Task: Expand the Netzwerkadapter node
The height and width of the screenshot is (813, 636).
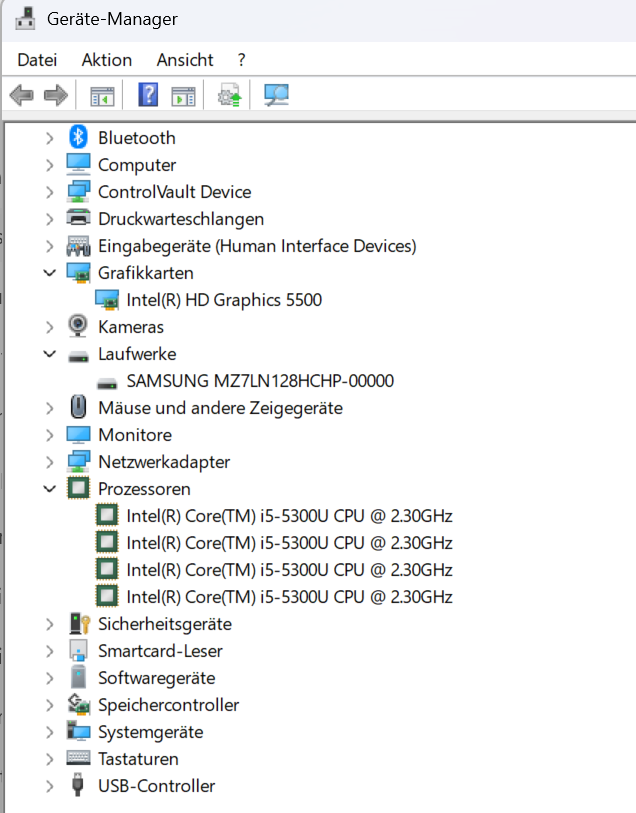Action: coord(49,462)
